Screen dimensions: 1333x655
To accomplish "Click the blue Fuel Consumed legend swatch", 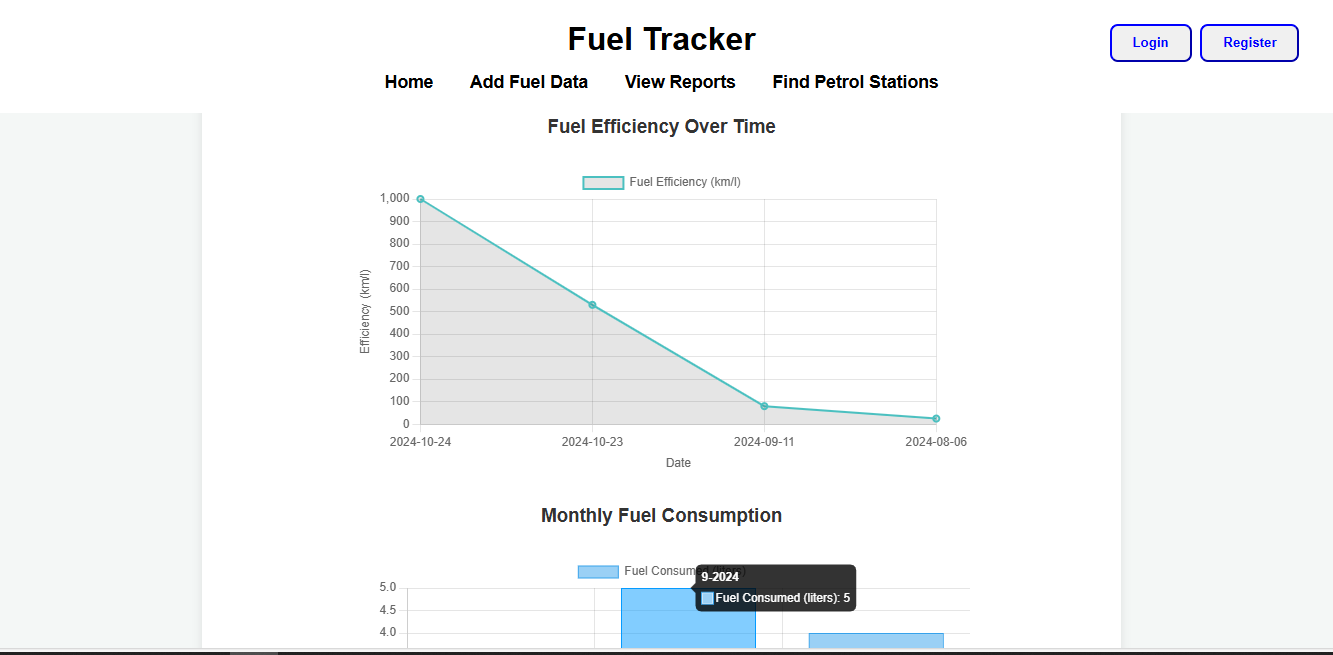I will [598, 571].
